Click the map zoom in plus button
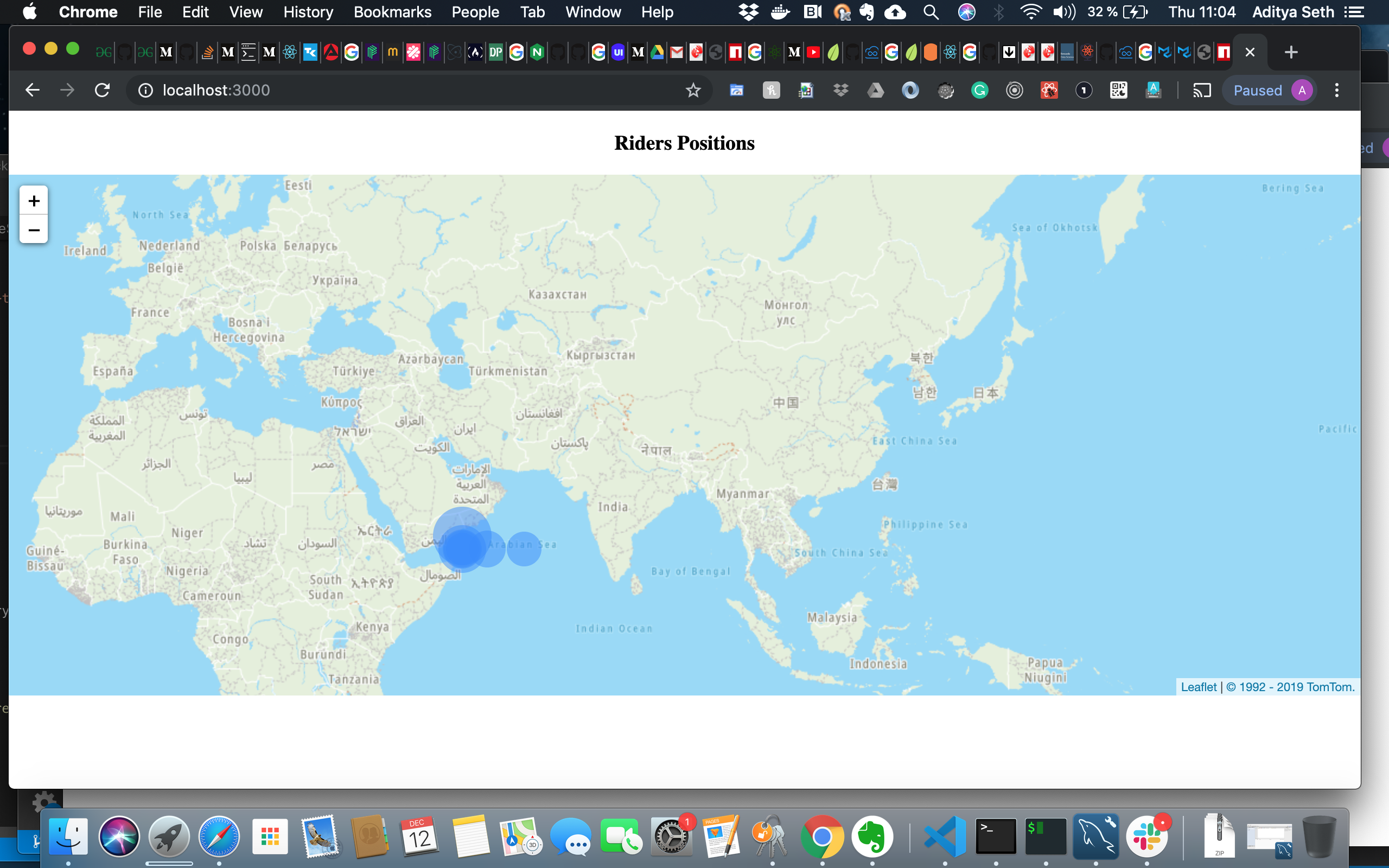This screenshot has height=868, width=1389. click(x=33, y=201)
